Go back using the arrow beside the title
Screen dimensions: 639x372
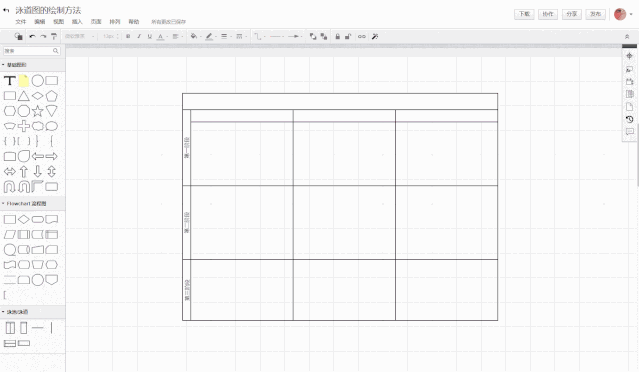pos(6,10)
